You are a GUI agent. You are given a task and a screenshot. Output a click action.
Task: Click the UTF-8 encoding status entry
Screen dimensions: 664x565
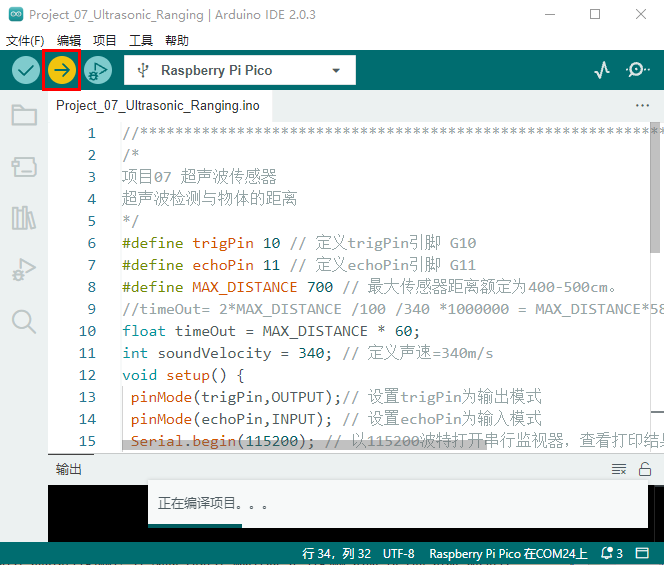(398, 554)
